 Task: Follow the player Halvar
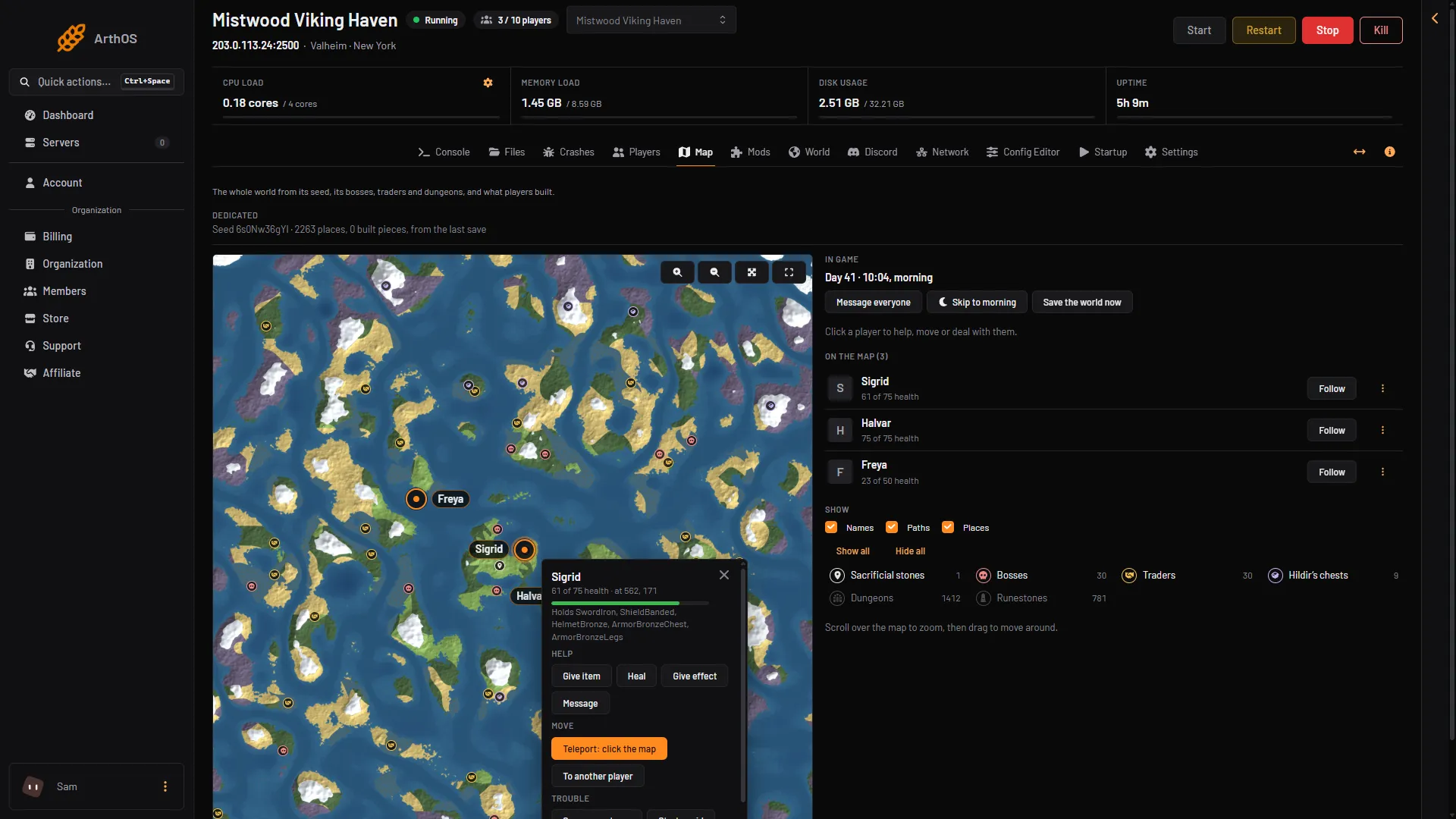click(x=1332, y=430)
